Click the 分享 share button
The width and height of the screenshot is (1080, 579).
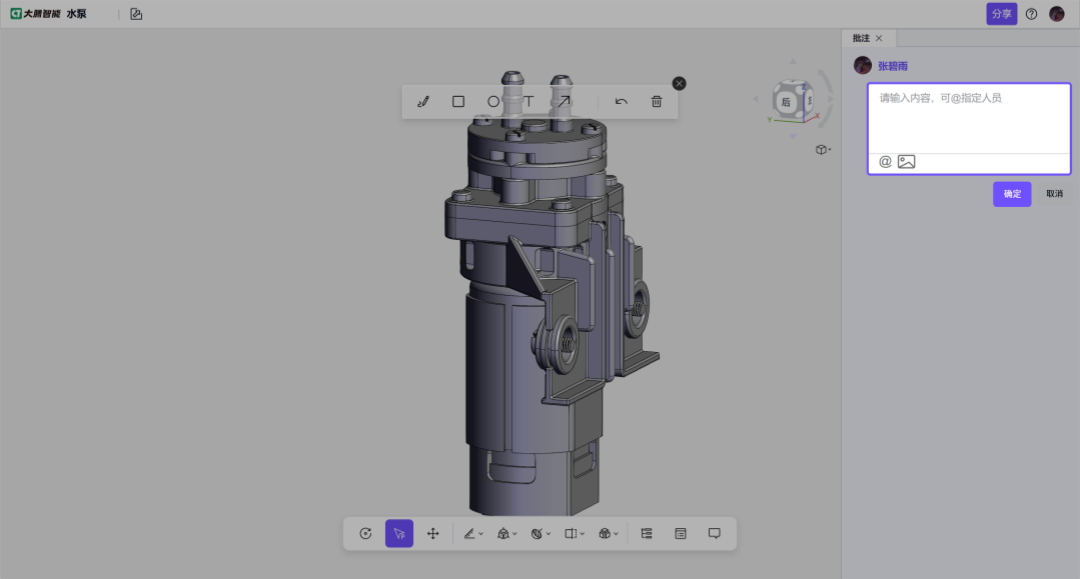click(x=1001, y=14)
